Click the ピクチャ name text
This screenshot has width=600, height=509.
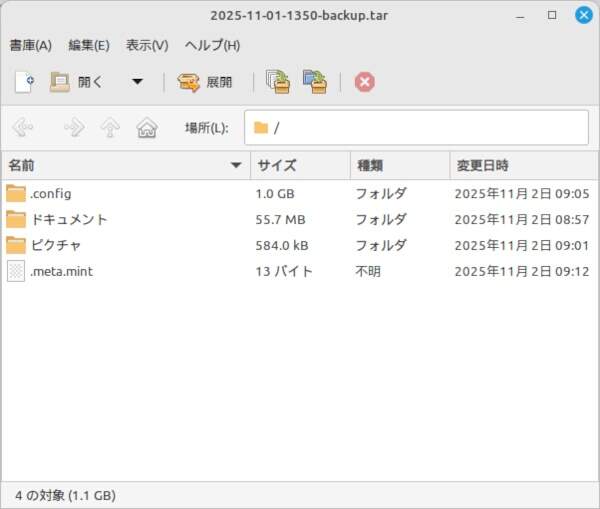coord(56,245)
